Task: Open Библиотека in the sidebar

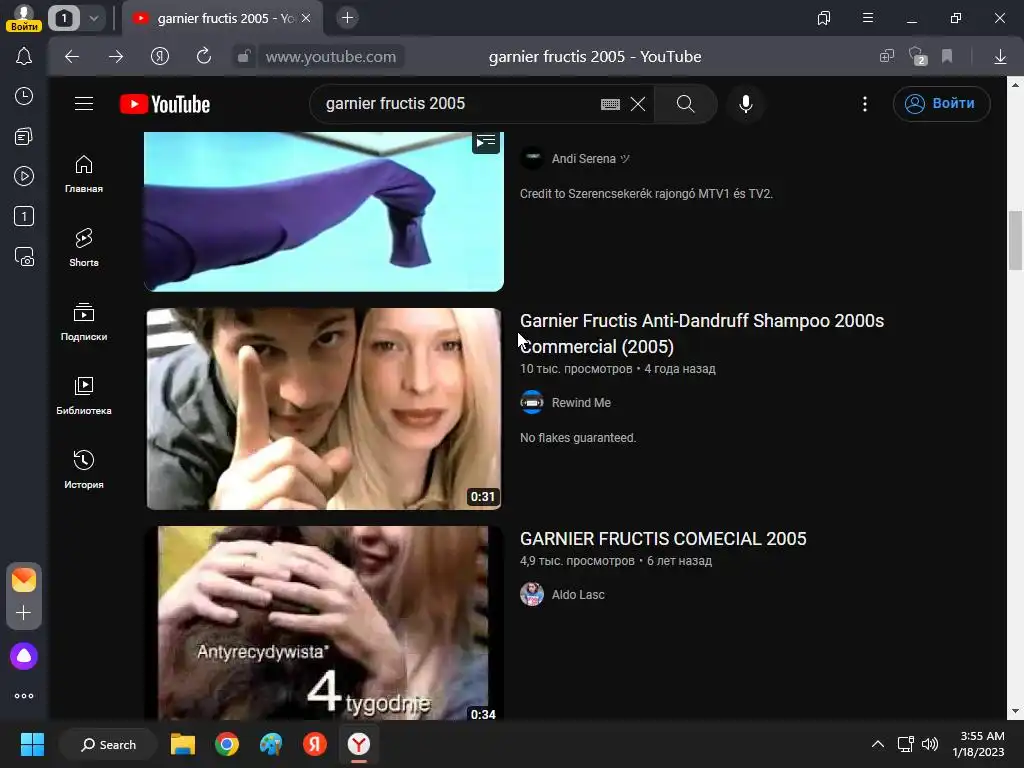Action: (x=84, y=396)
